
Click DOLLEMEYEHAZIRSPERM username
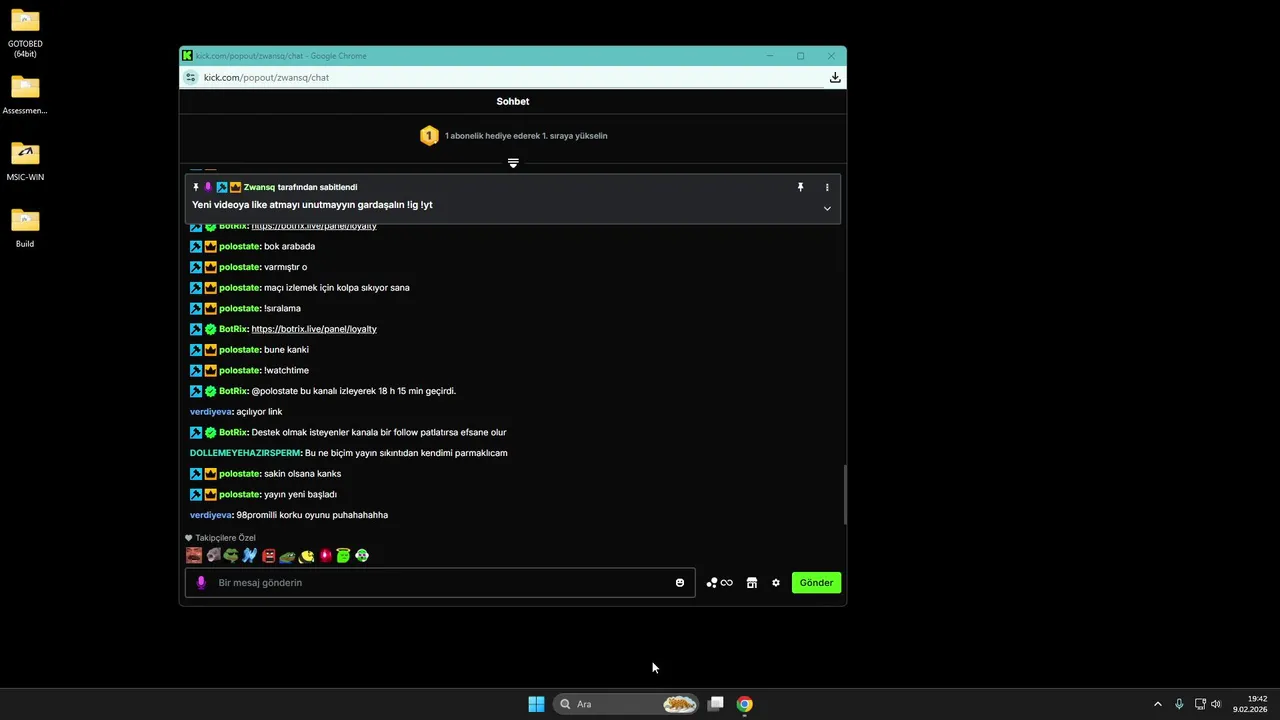[x=246, y=453]
